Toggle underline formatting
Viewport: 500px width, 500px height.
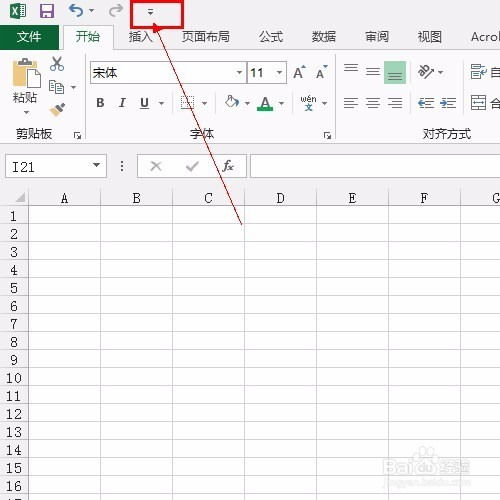[144, 103]
